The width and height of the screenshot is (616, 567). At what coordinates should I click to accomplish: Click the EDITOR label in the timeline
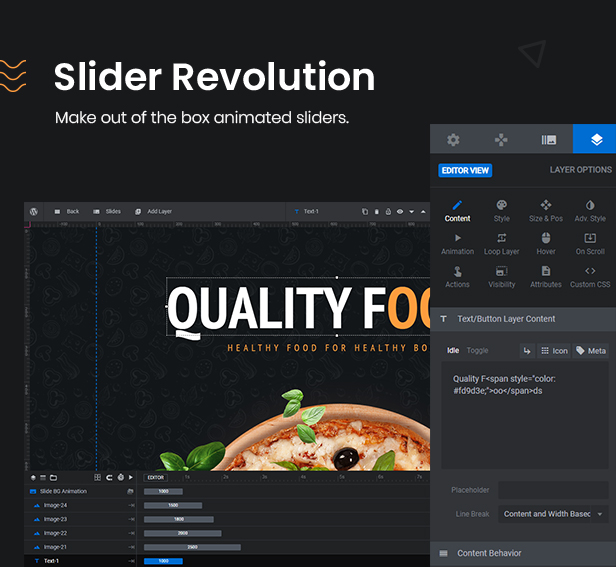[156, 477]
